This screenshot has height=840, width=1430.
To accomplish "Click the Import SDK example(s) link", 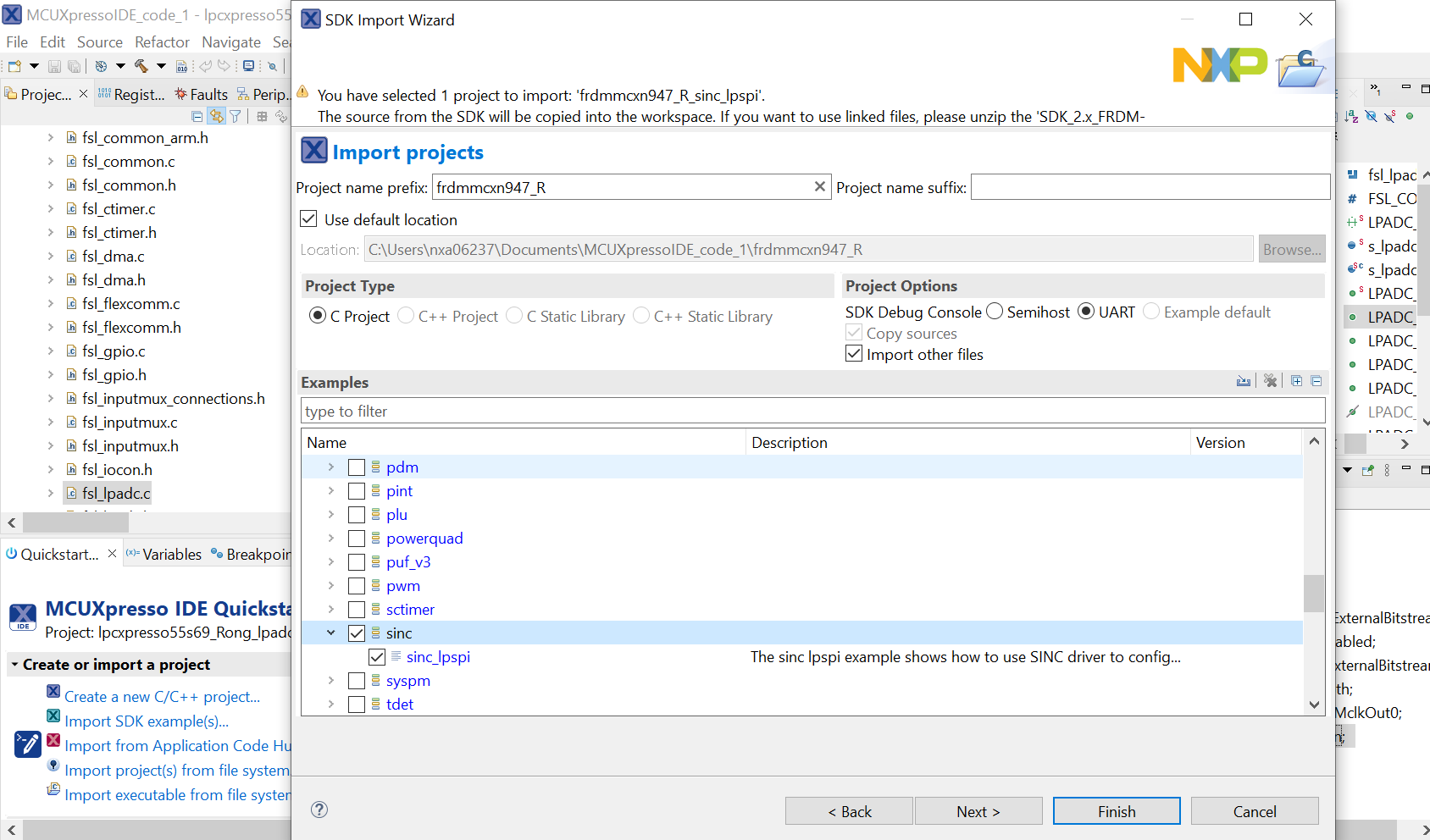I will pyautogui.click(x=147, y=721).
